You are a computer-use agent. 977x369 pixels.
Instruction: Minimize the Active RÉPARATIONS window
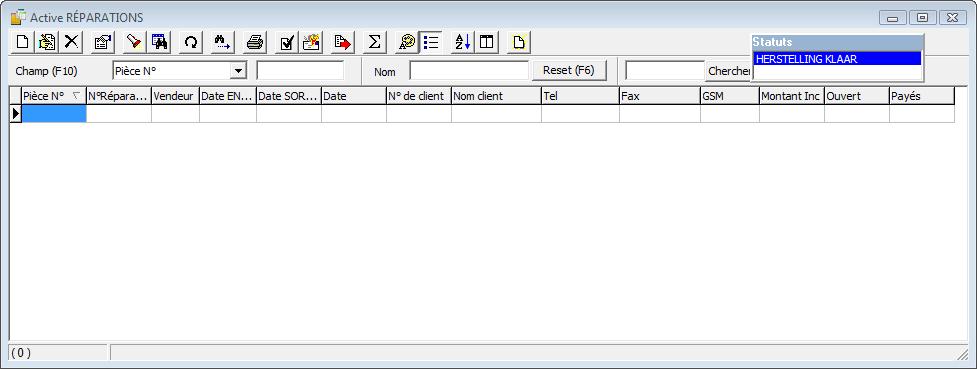(x=892, y=17)
